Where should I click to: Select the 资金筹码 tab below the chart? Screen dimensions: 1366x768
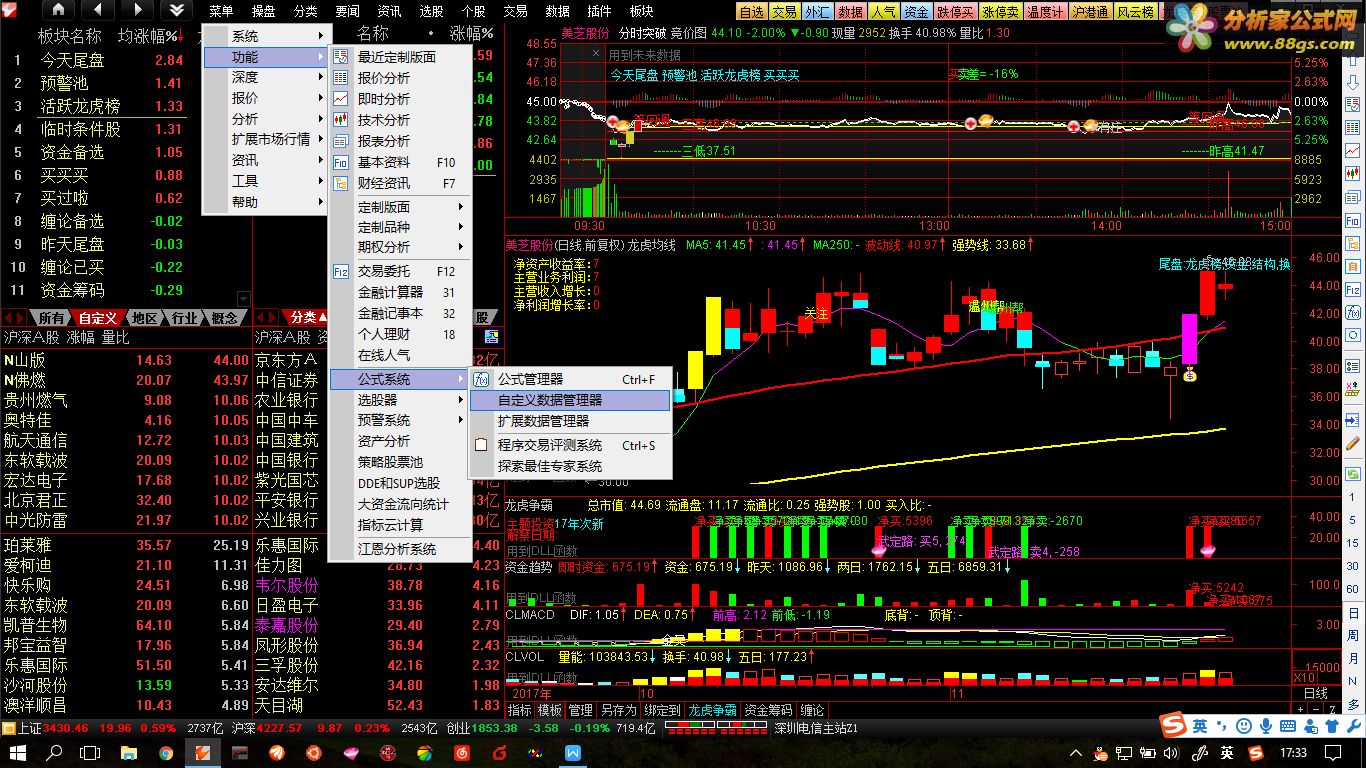[x=768, y=710]
